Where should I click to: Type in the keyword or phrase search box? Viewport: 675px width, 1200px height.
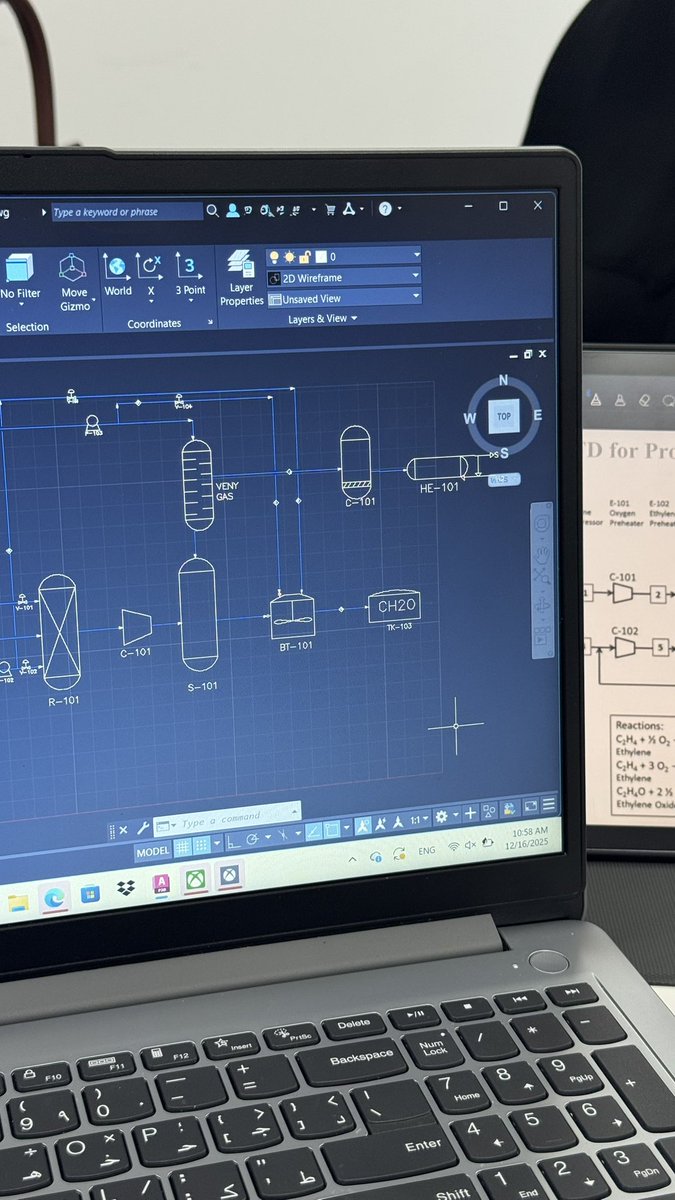[127, 212]
